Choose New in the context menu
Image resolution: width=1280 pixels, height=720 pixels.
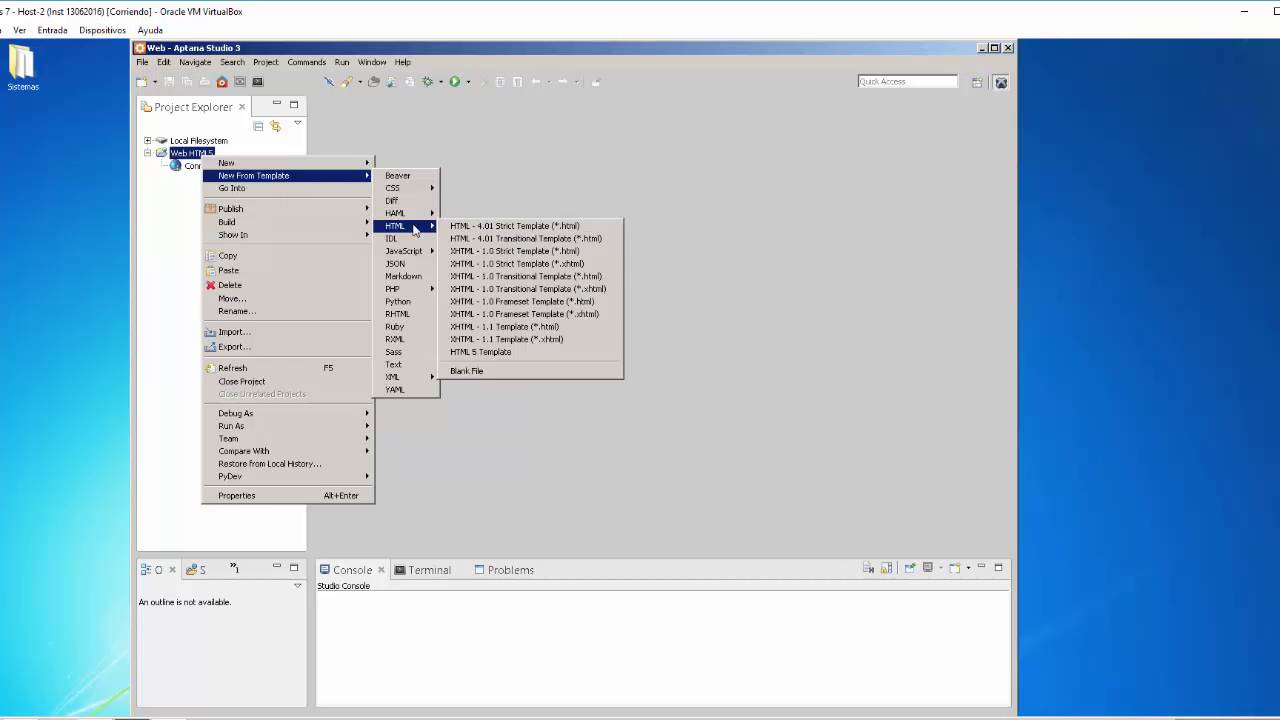[x=288, y=163]
